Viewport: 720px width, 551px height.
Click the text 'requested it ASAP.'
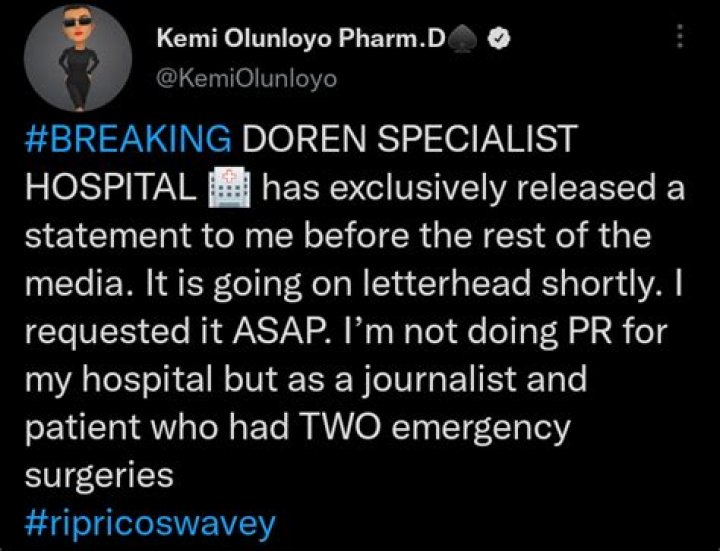[x=178, y=332]
